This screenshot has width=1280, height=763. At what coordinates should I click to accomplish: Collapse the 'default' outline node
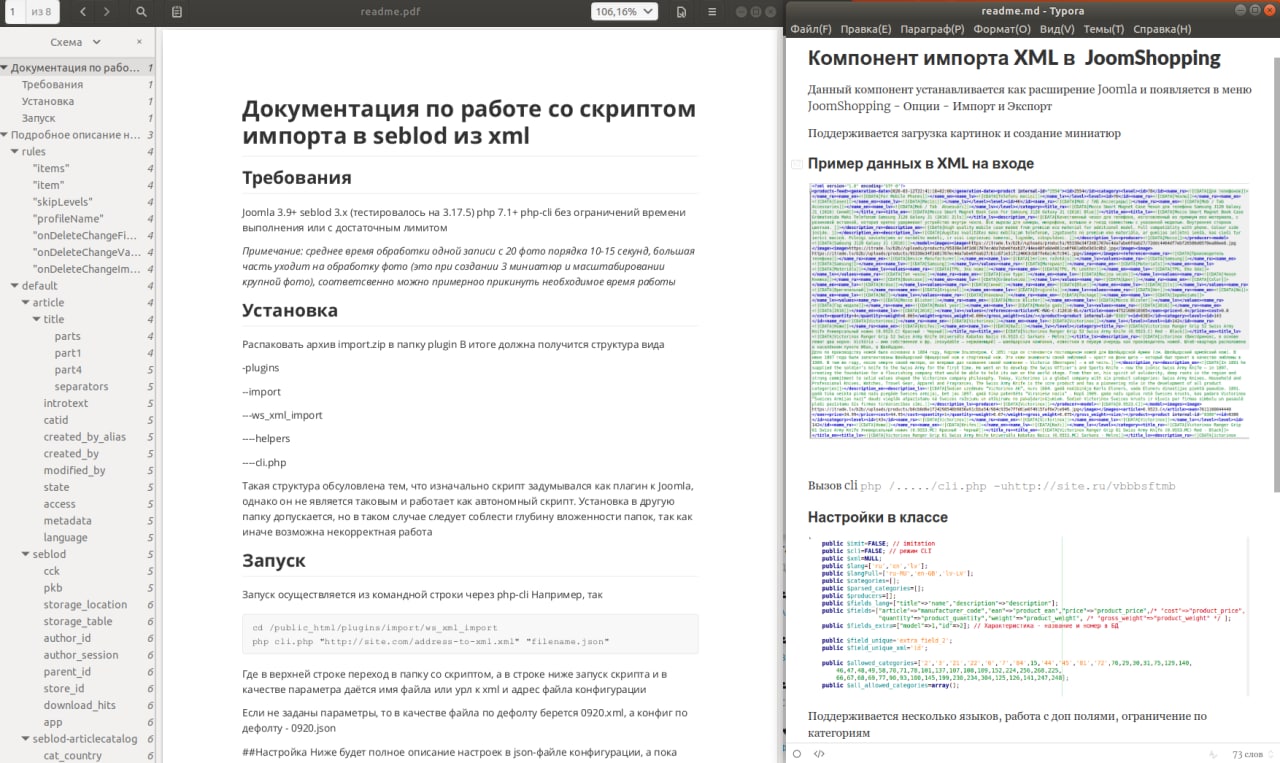pos(15,286)
